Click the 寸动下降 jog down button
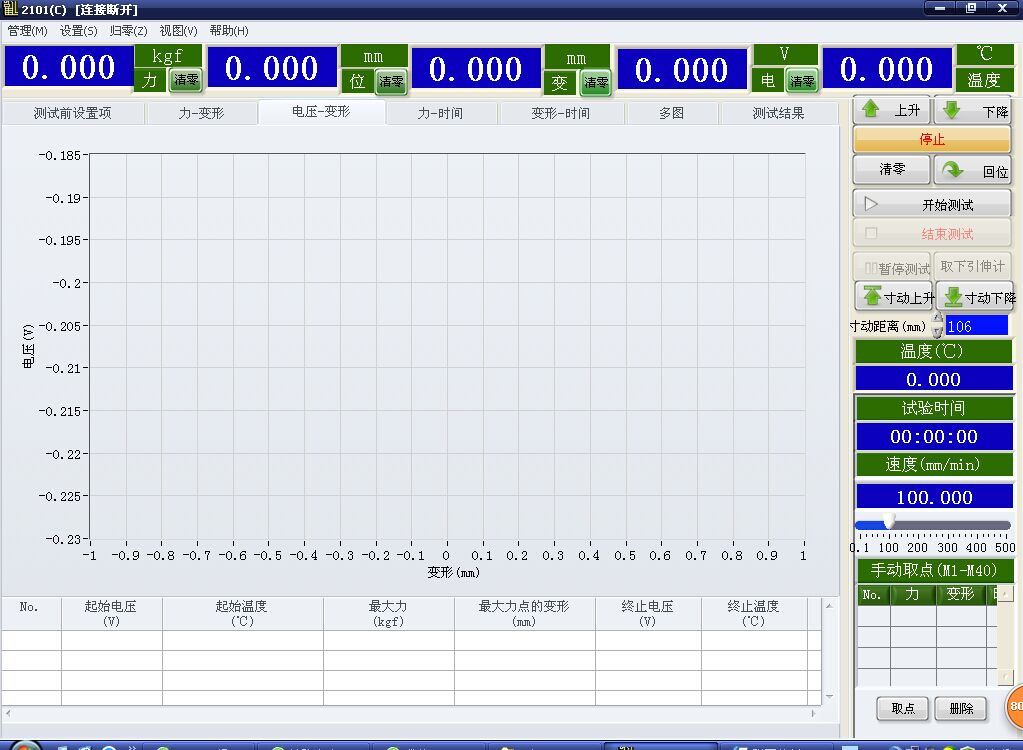This screenshot has width=1023, height=750. (x=975, y=297)
